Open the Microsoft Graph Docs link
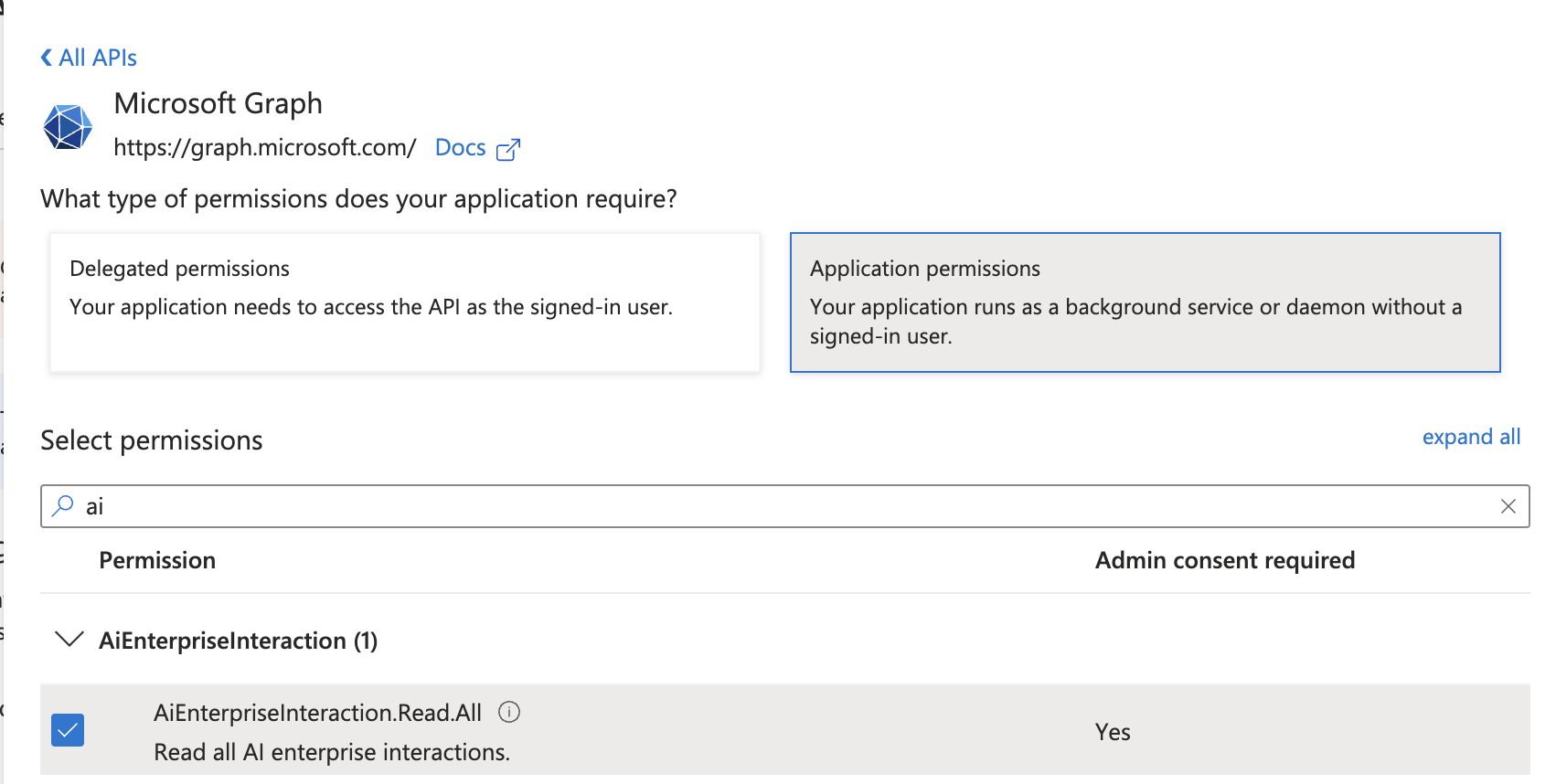The image size is (1556, 784). (460, 148)
